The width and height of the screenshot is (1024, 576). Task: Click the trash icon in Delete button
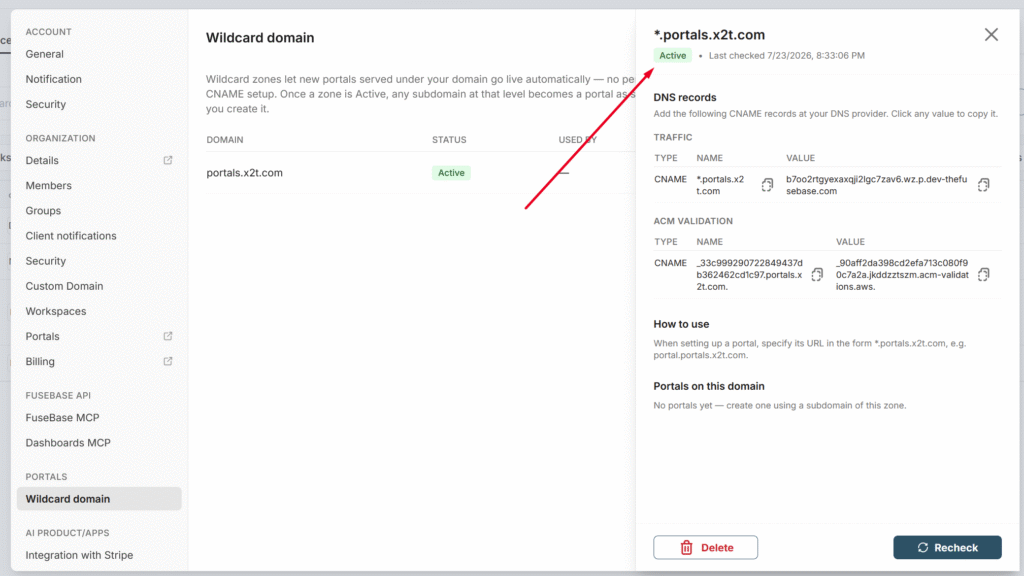click(686, 547)
